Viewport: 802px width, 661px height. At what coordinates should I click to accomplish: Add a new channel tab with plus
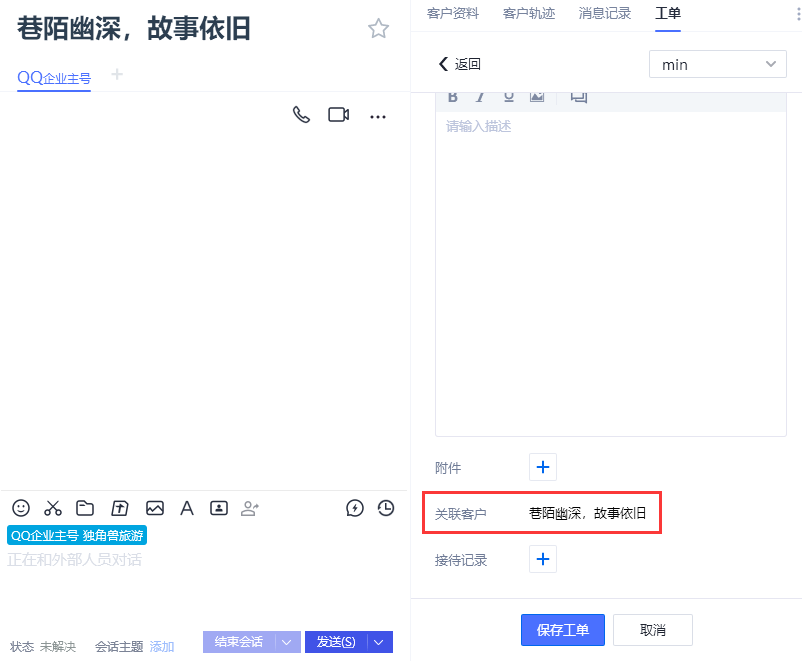[117, 75]
